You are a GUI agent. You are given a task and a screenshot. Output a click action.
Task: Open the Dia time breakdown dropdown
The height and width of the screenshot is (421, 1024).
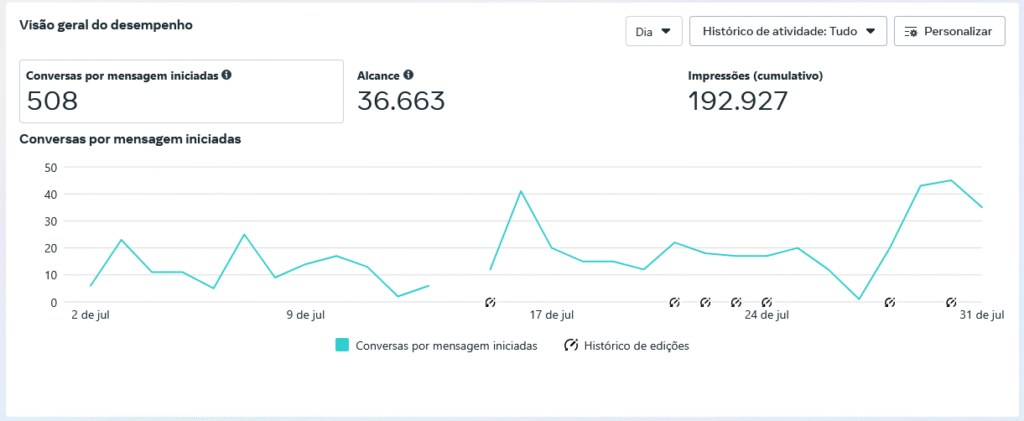pyautogui.click(x=653, y=32)
